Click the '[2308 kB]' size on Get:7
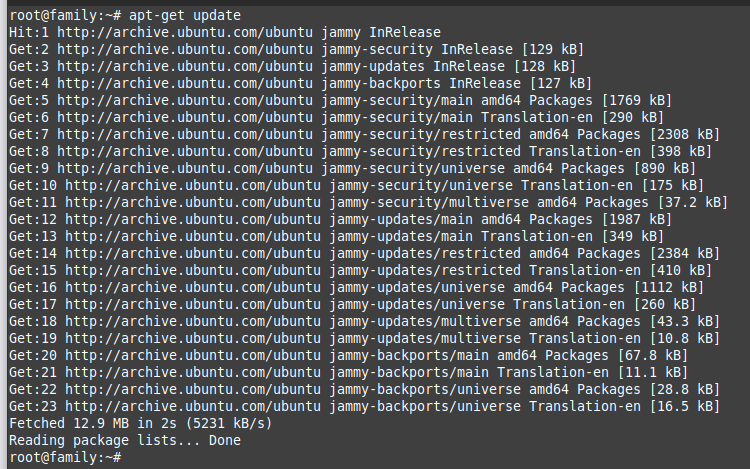Image resolution: width=750 pixels, height=469 pixels. tap(683, 134)
